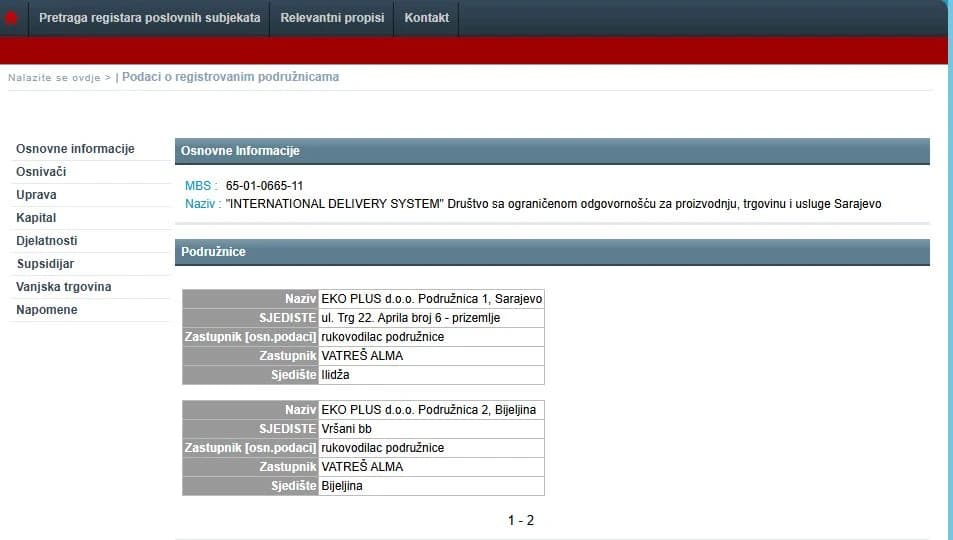Viewport: 953px width, 540px height.
Task: Open Pretraga registara poslovnih subjekata menu
Action: [x=150, y=18]
